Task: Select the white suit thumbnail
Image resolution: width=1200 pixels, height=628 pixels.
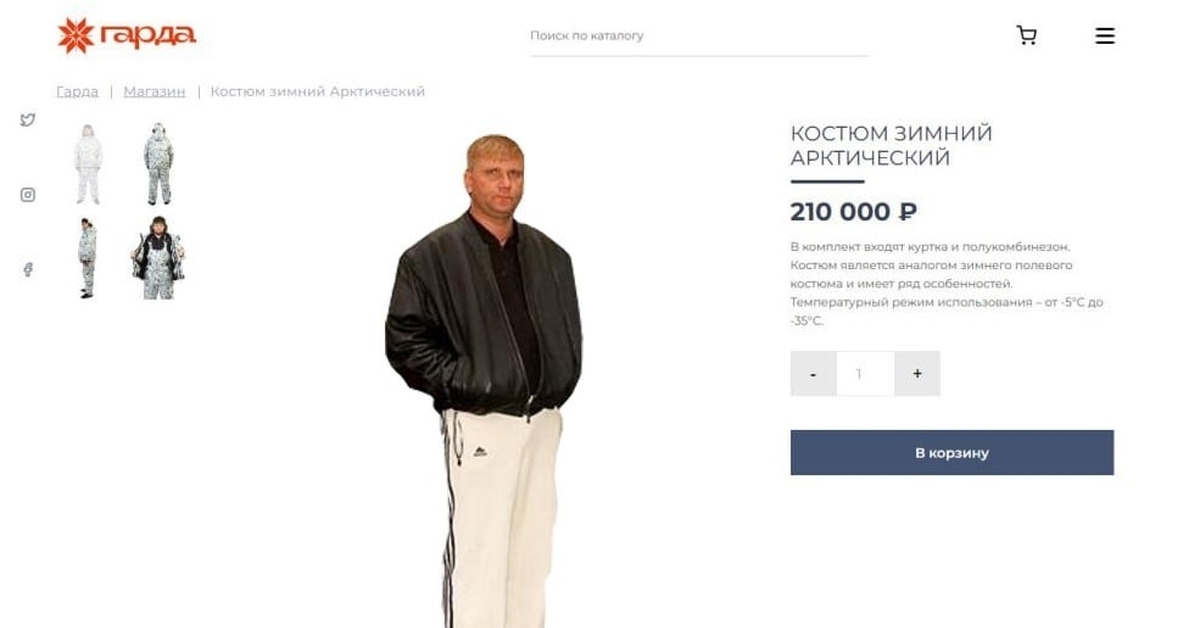Action: click(x=88, y=164)
